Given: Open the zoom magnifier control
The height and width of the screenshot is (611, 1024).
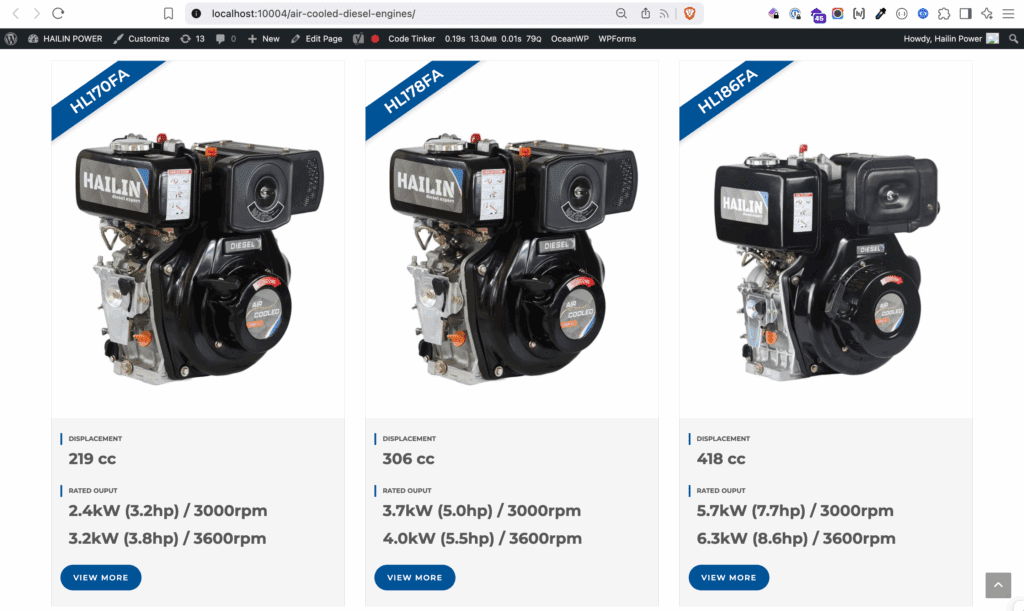Looking at the screenshot, I should pos(621,13).
